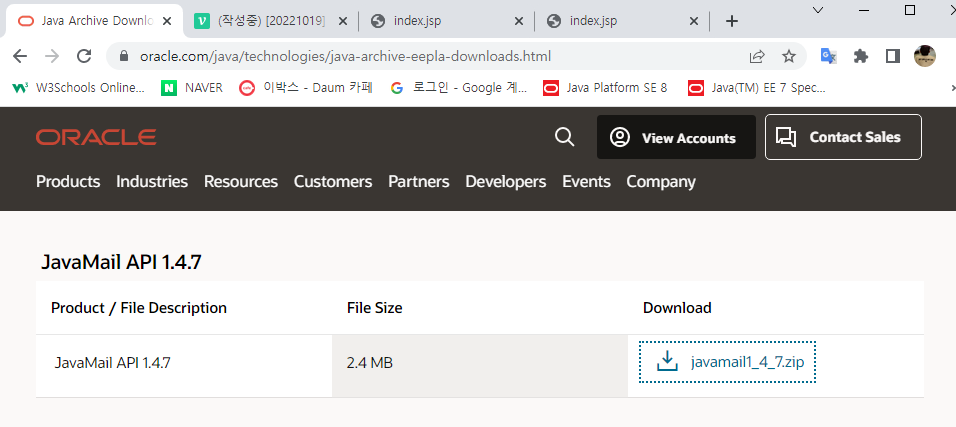Maximize the browser window
The width and height of the screenshot is (956, 427).
pos(910,10)
